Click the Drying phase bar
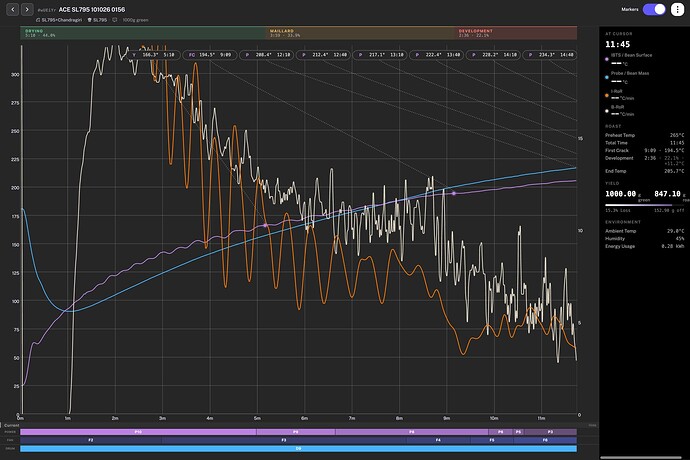The width and height of the screenshot is (690, 460). [143, 33]
